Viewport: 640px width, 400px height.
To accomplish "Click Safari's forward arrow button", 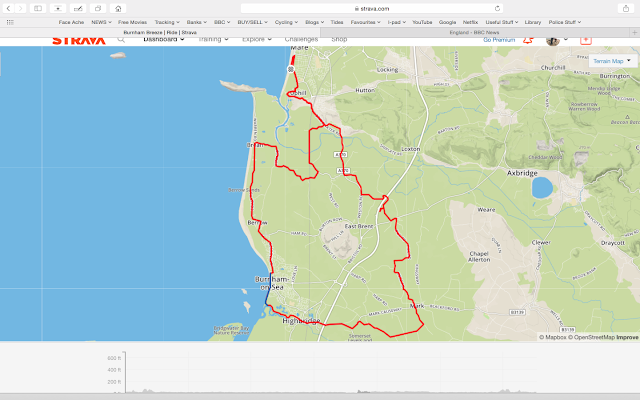I will tap(20, 8).
